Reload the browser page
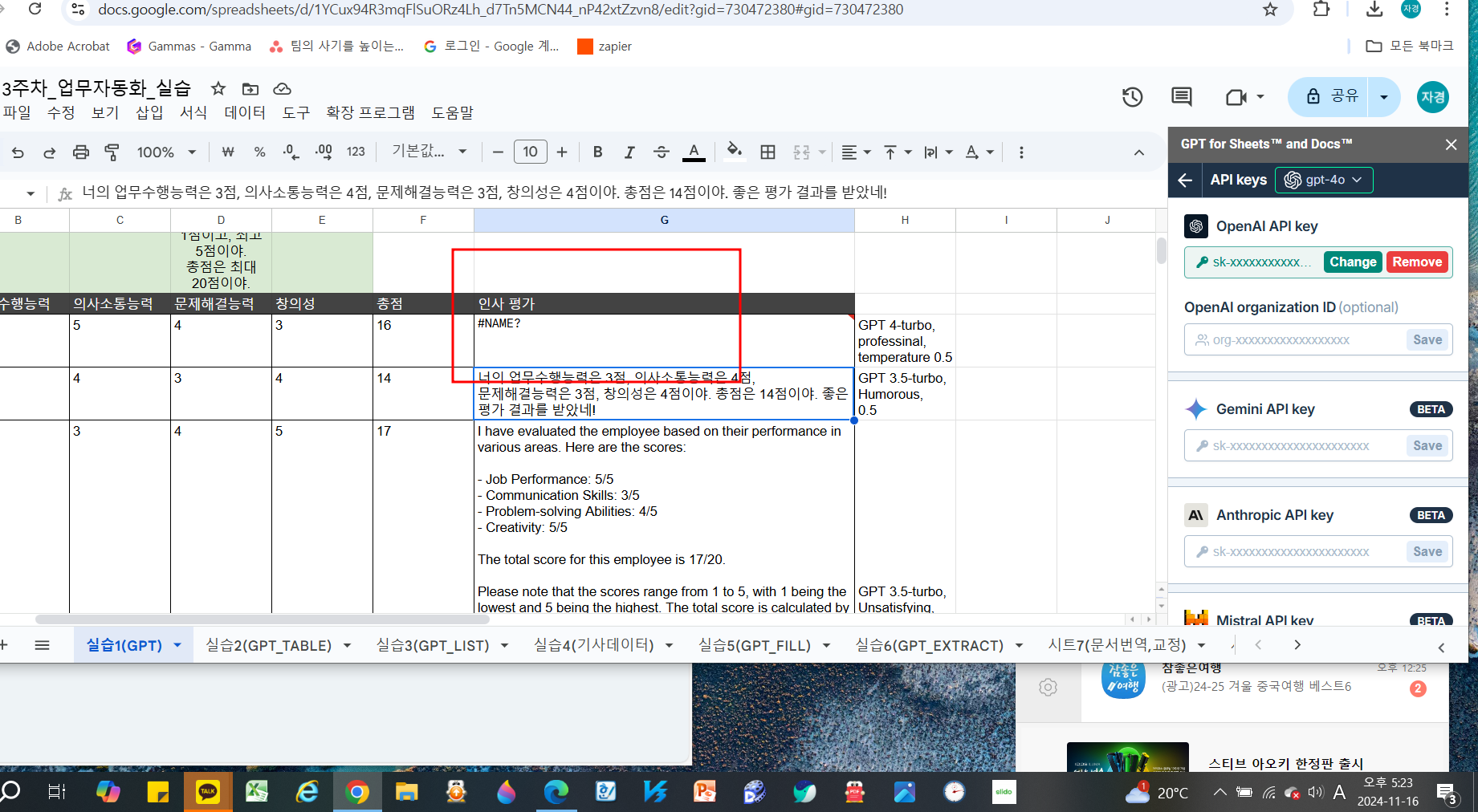The image size is (1478, 812). [35, 9]
